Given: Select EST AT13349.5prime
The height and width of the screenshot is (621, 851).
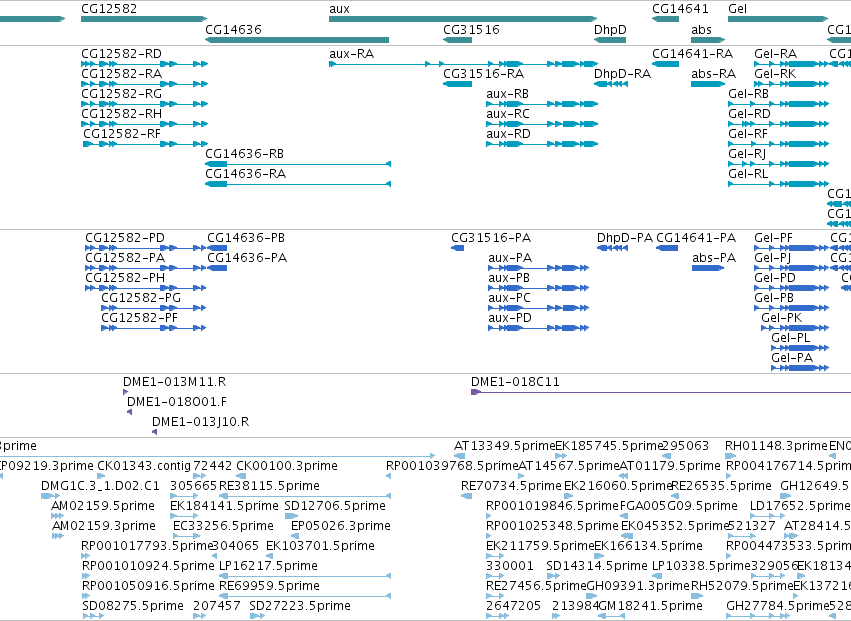Looking at the screenshot, I should [x=504, y=446].
